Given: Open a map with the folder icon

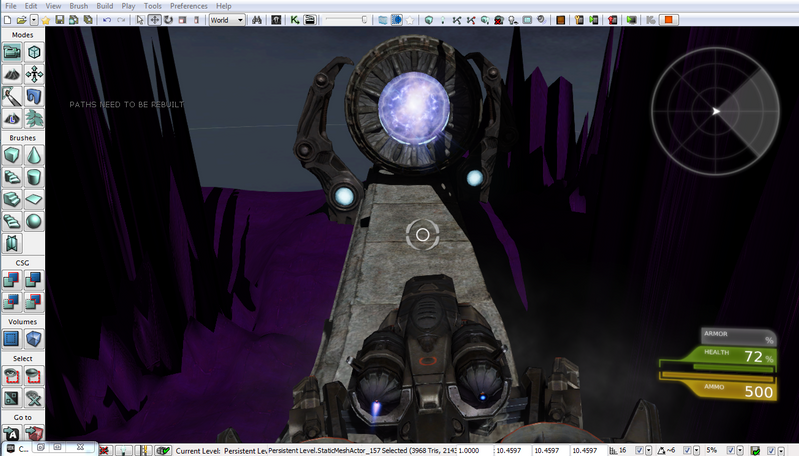Looking at the screenshot, I should (21, 20).
